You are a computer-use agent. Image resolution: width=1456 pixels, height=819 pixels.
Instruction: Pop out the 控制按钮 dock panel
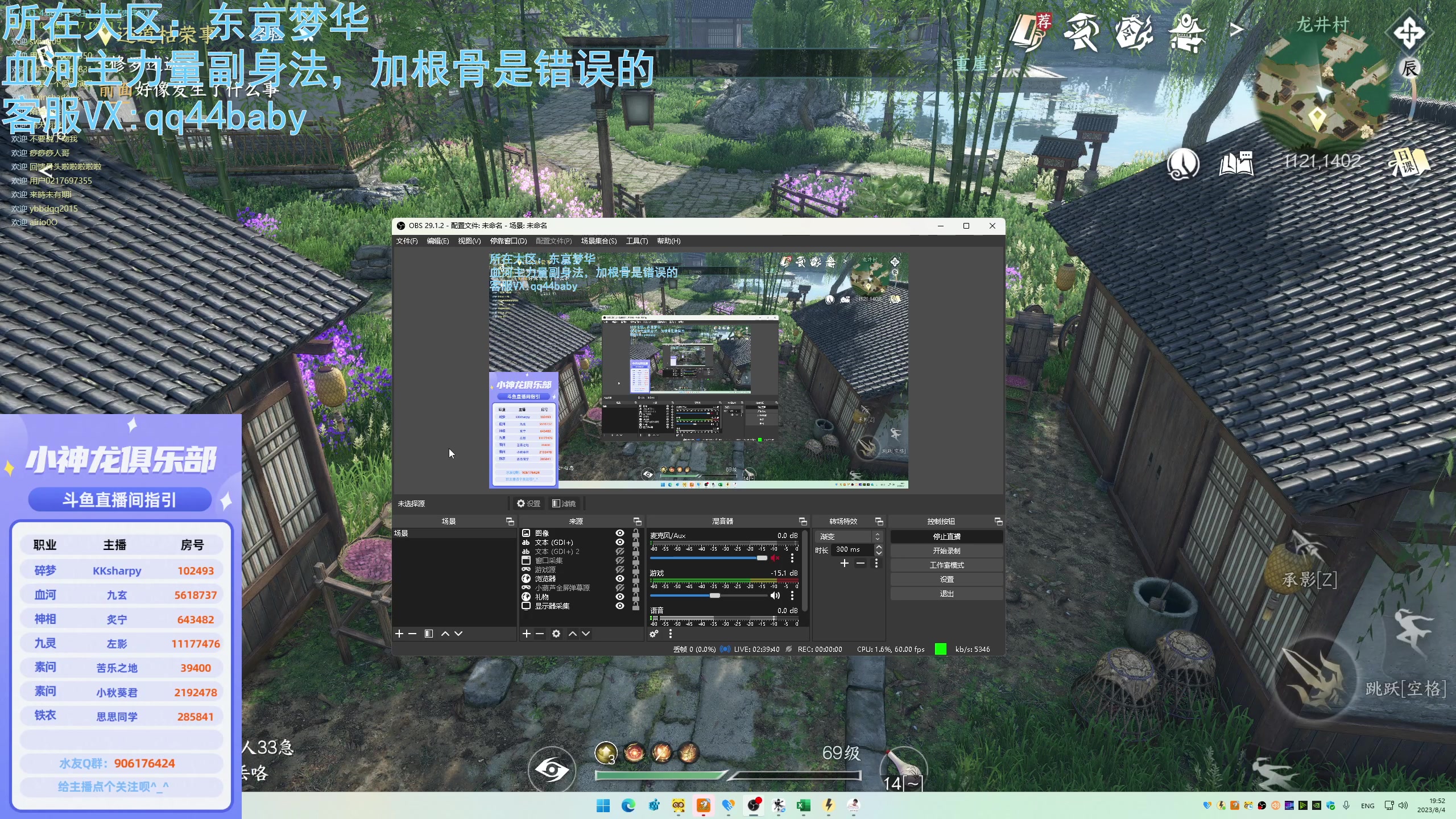click(x=998, y=522)
